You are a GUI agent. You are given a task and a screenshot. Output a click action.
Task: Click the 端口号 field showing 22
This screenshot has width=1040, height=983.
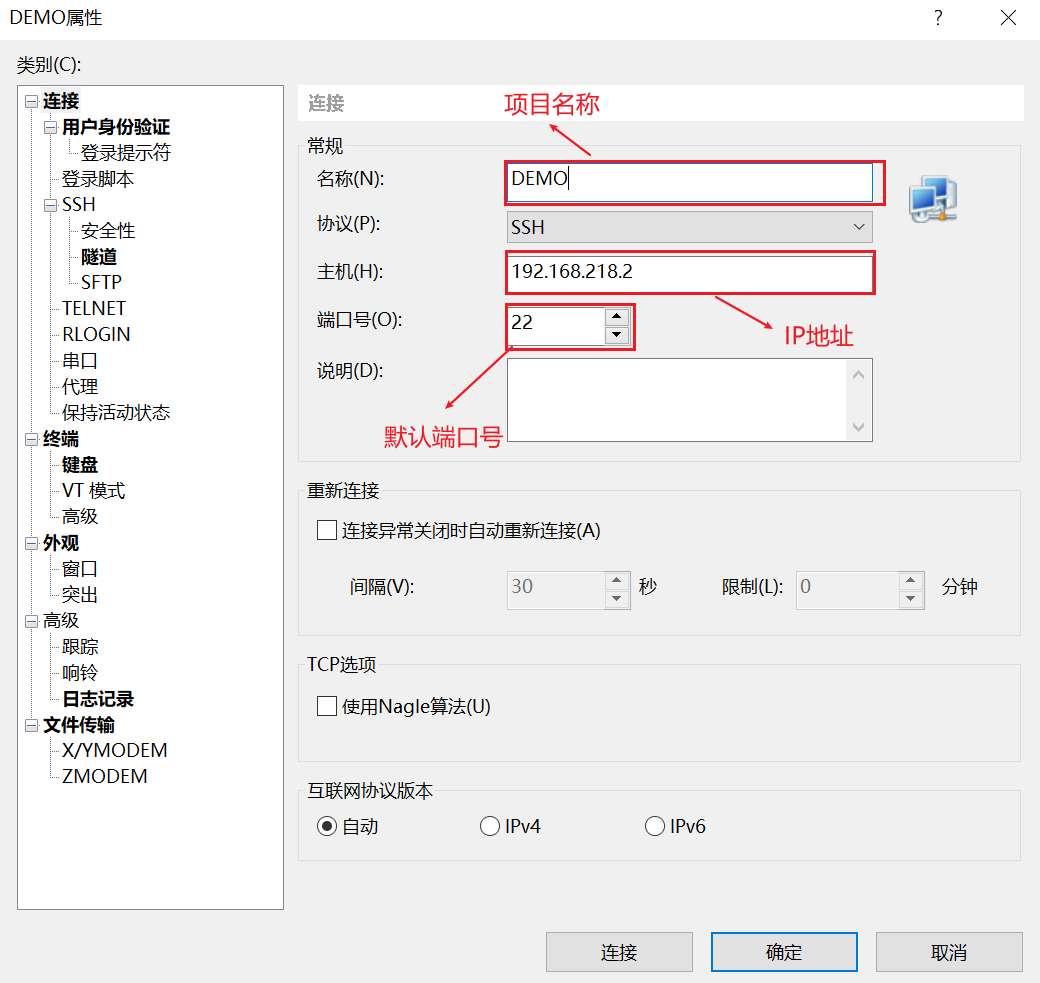[556, 326]
